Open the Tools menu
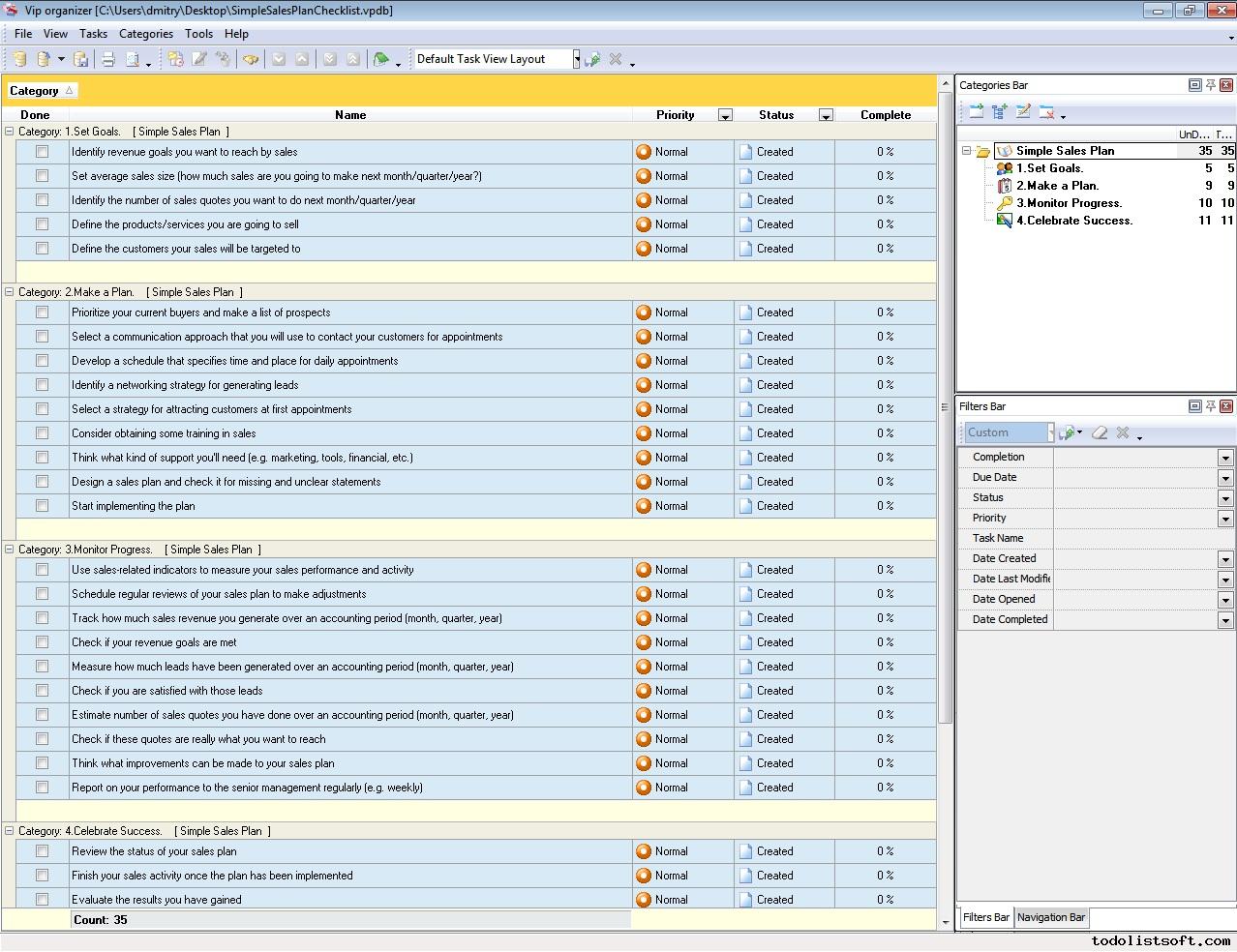This screenshot has width=1237, height=952. click(x=198, y=34)
